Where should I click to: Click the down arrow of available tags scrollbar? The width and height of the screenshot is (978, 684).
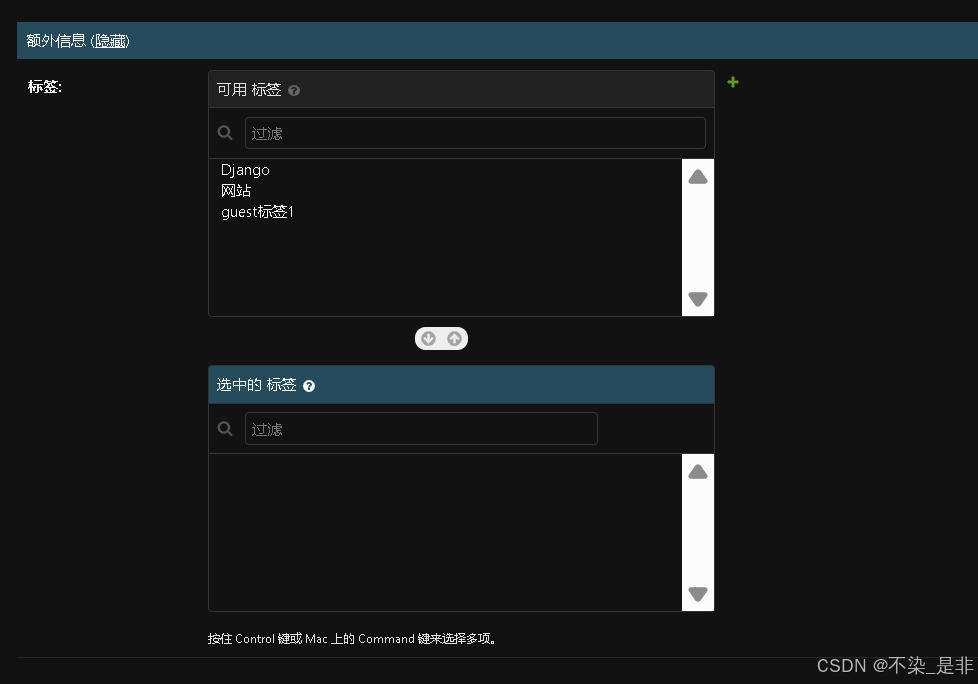698,299
